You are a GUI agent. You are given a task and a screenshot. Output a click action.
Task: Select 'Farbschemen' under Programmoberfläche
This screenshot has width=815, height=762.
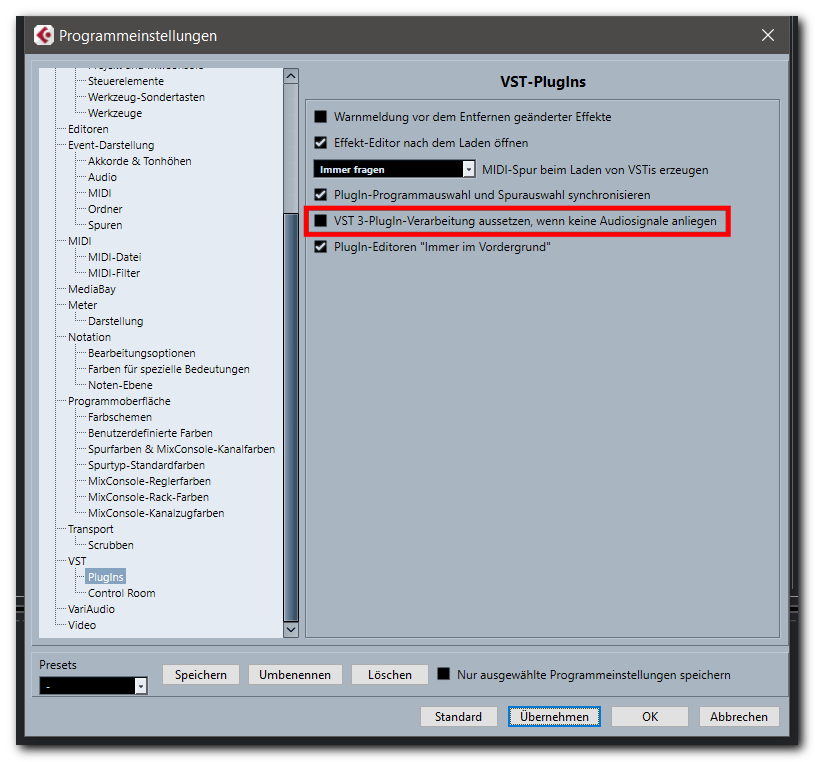click(x=119, y=416)
